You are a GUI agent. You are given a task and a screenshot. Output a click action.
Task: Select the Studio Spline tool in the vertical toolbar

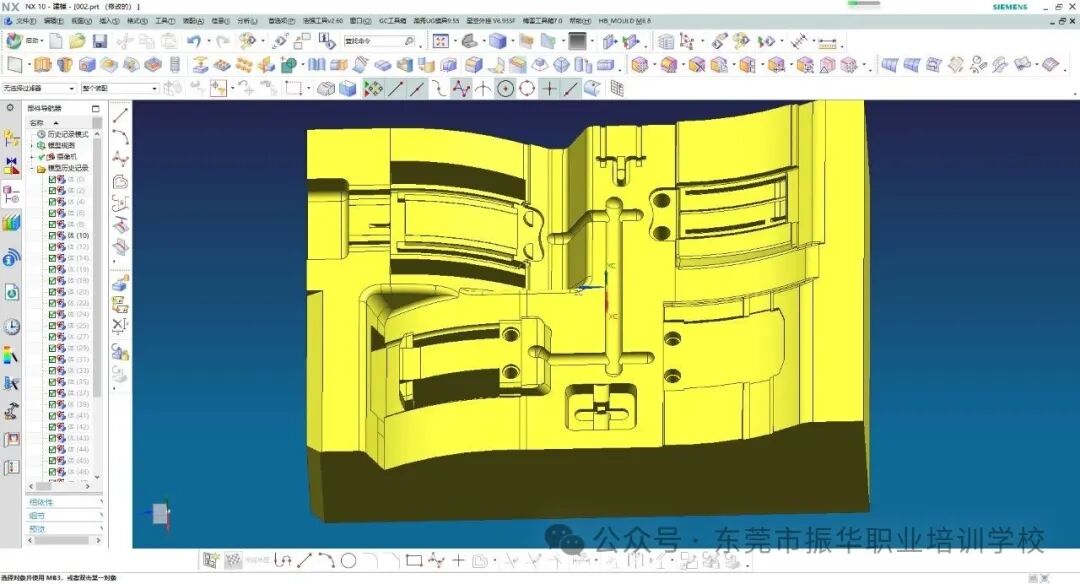pos(121,159)
